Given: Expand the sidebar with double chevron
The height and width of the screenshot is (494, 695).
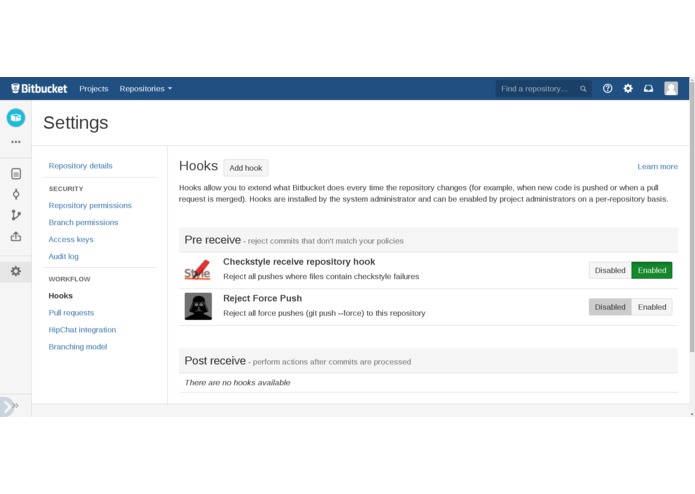Looking at the screenshot, I should click(x=15, y=405).
